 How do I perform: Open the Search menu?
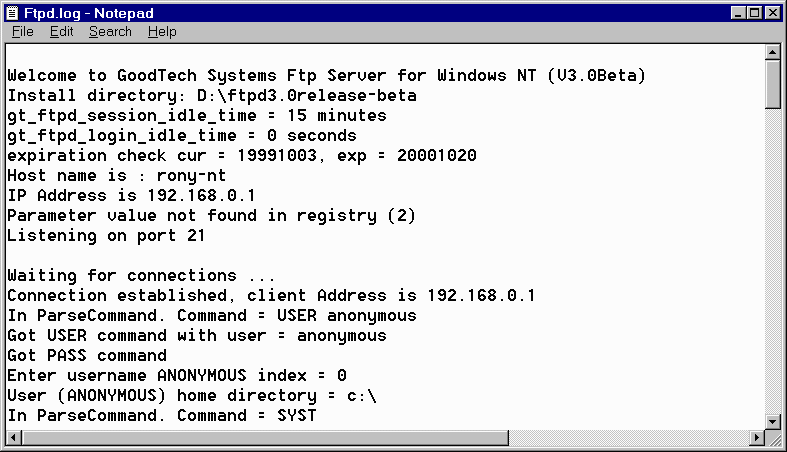pos(110,32)
